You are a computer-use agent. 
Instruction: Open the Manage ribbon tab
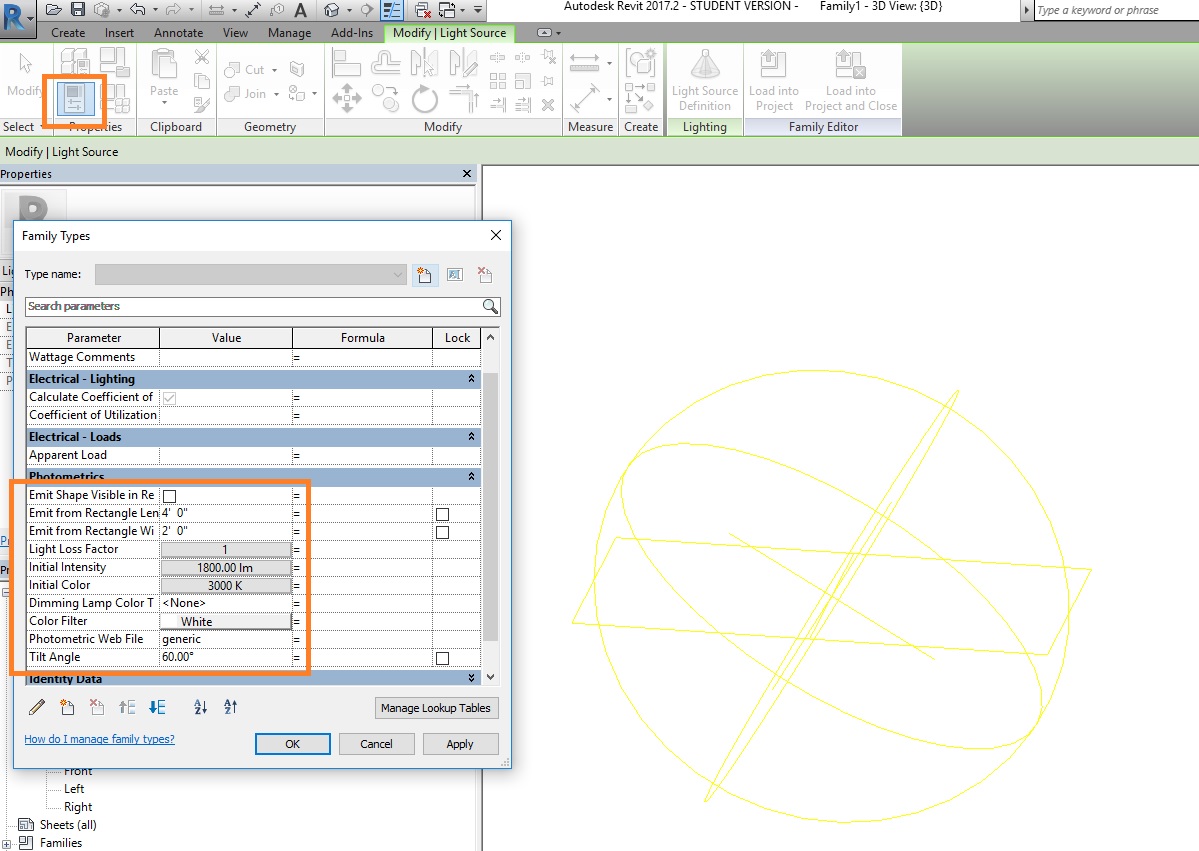(289, 33)
